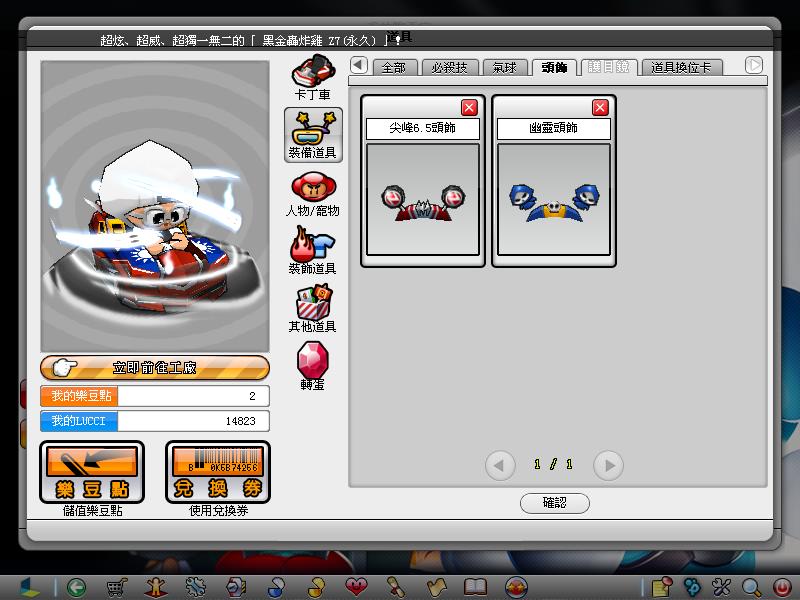This screenshot has width=800, height=600.
Task: Open the book icon
Action: [476, 587]
